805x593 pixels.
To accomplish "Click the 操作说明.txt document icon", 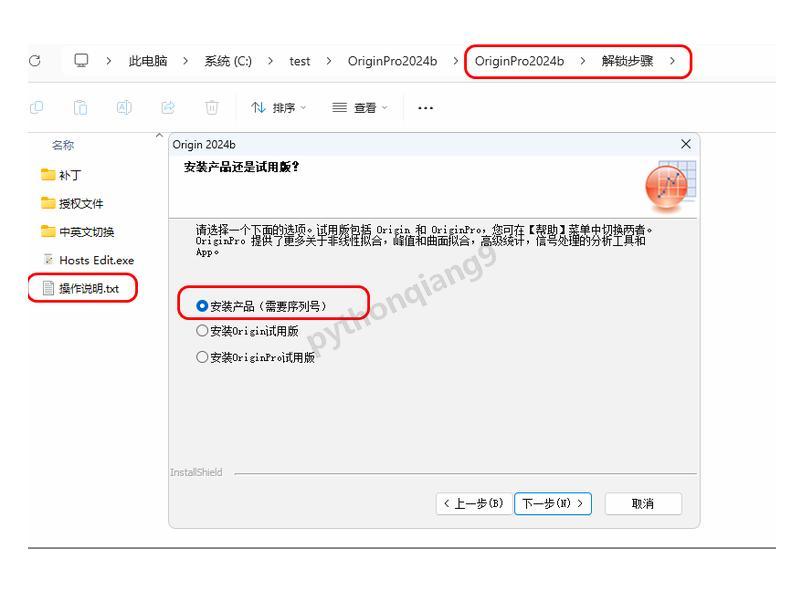I will 48,288.
